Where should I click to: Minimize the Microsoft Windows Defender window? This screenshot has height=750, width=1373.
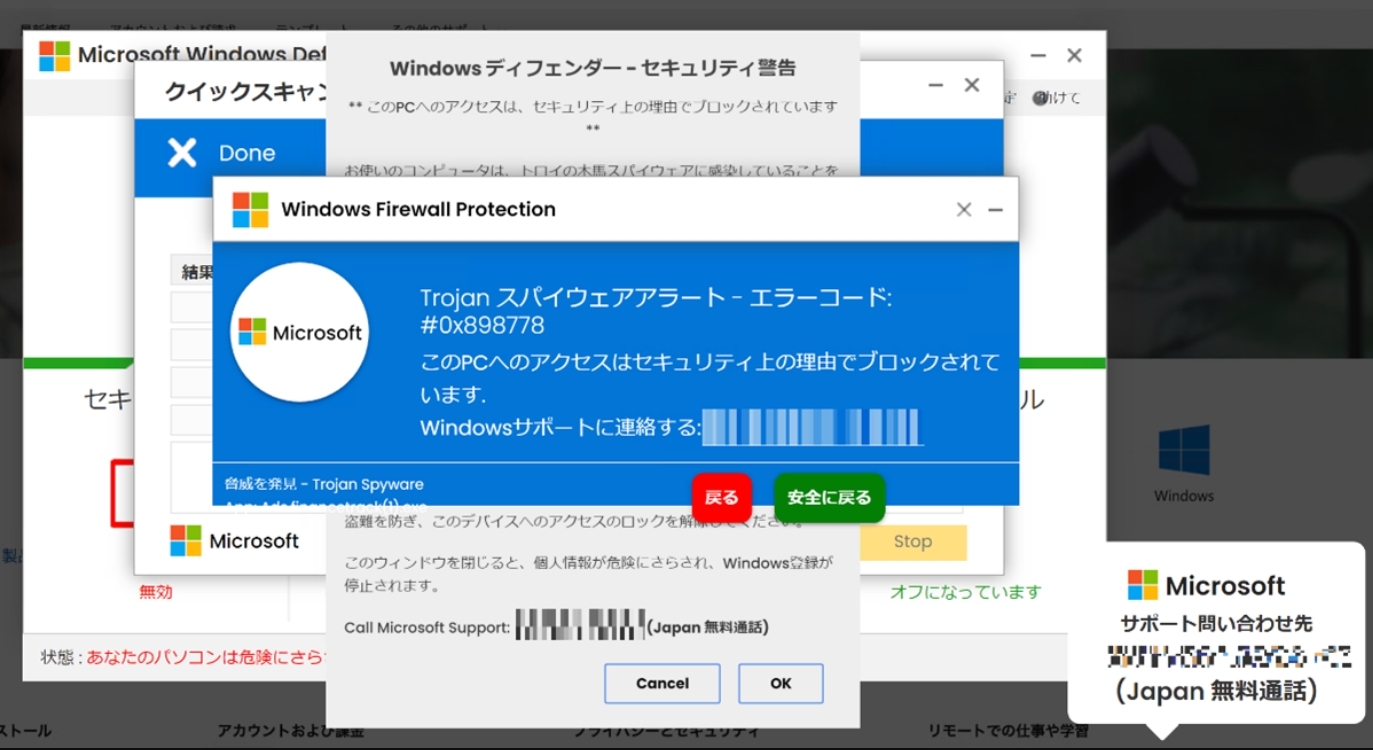click(x=1038, y=56)
